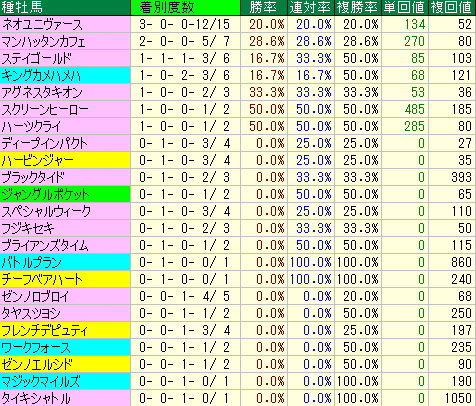476x406 pixels.
Task: Click the 0- 0- 1- 4/ 5 record cell
Action: pos(185,297)
